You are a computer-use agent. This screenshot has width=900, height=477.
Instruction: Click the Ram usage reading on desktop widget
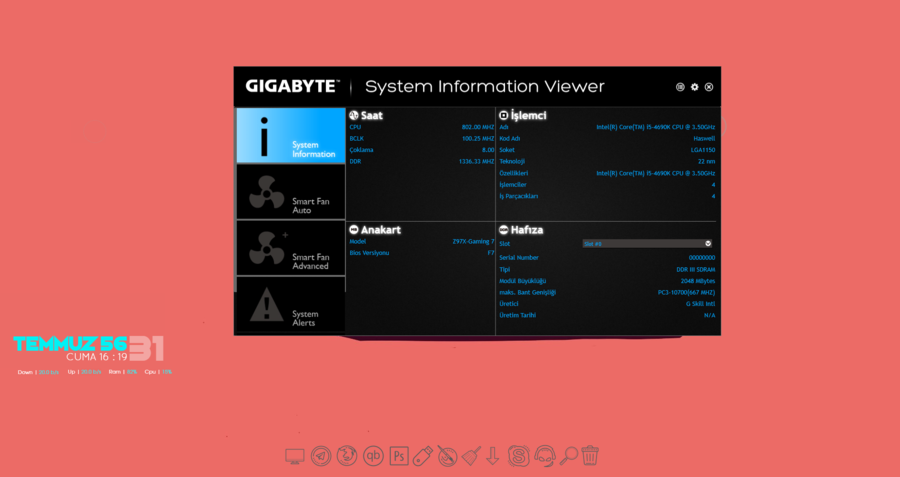click(123, 372)
